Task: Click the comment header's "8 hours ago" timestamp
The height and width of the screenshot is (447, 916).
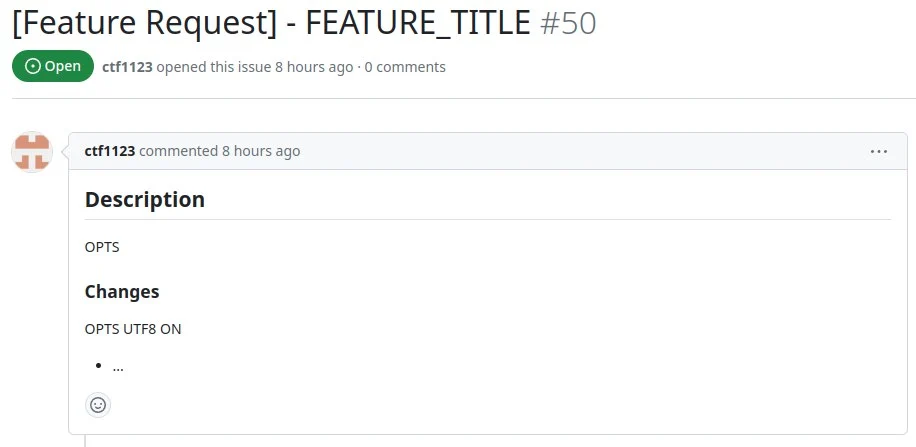Action: pyautogui.click(x=261, y=151)
